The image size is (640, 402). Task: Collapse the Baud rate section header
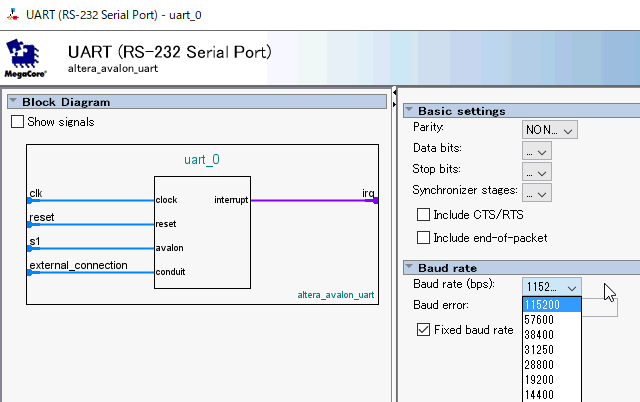409,267
